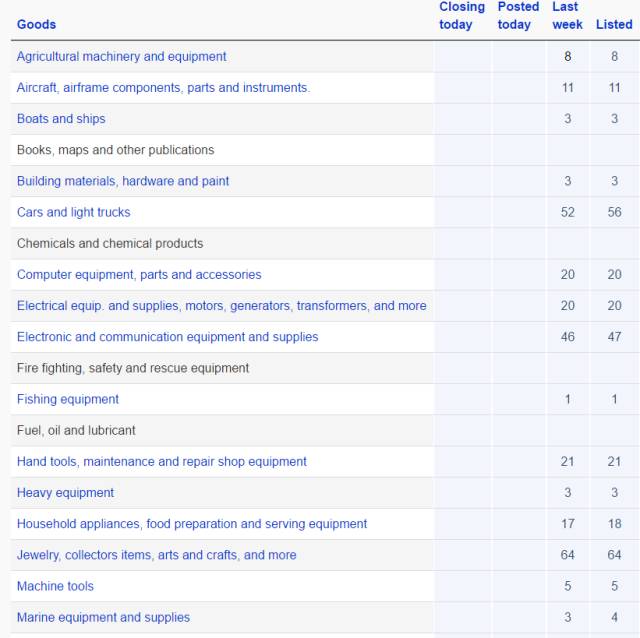Select Fire fighting, safety and rescue text
The image size is (640, 638).
[133, 368]
